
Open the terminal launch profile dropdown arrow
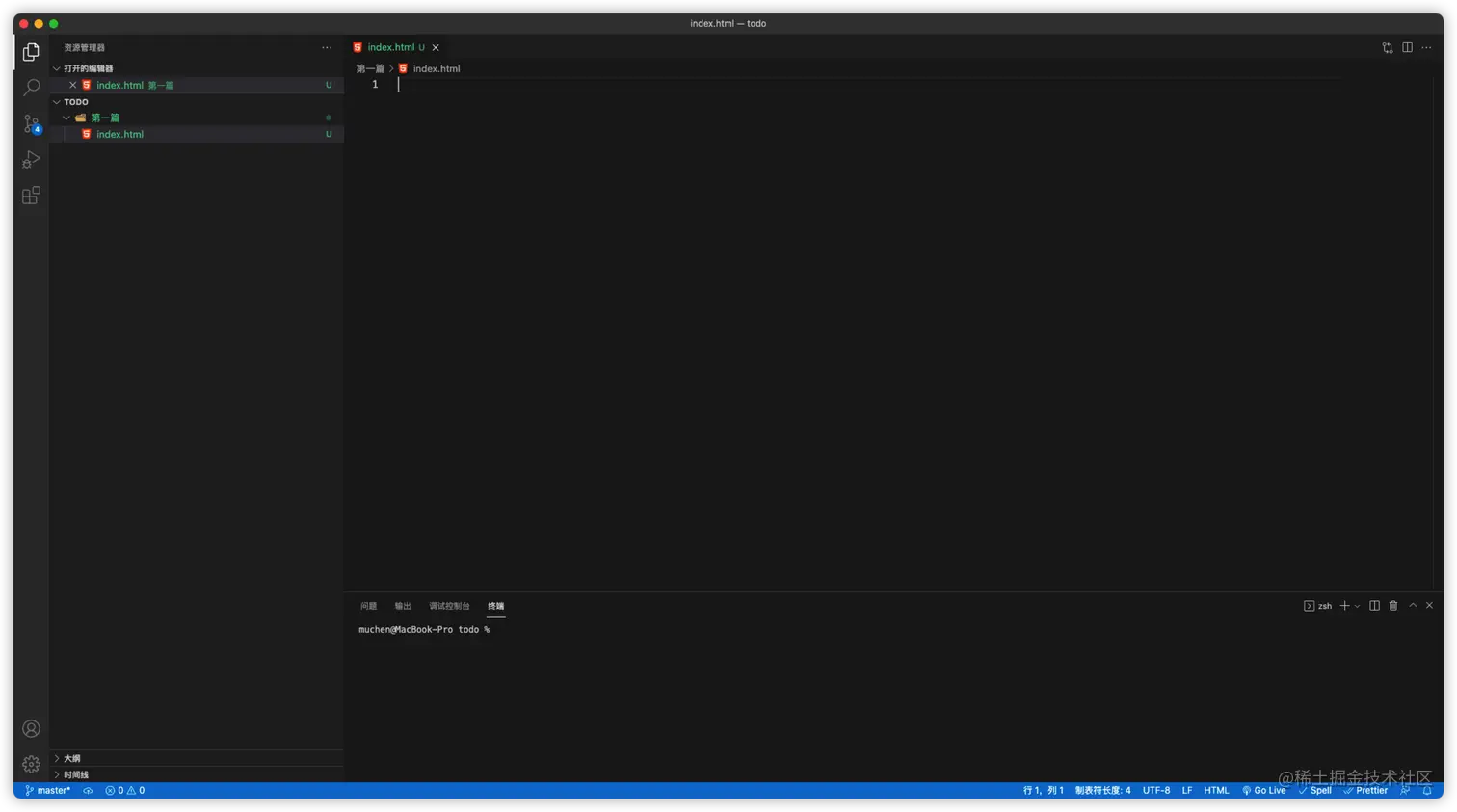pyautogui.click(x=1357, y=606)
